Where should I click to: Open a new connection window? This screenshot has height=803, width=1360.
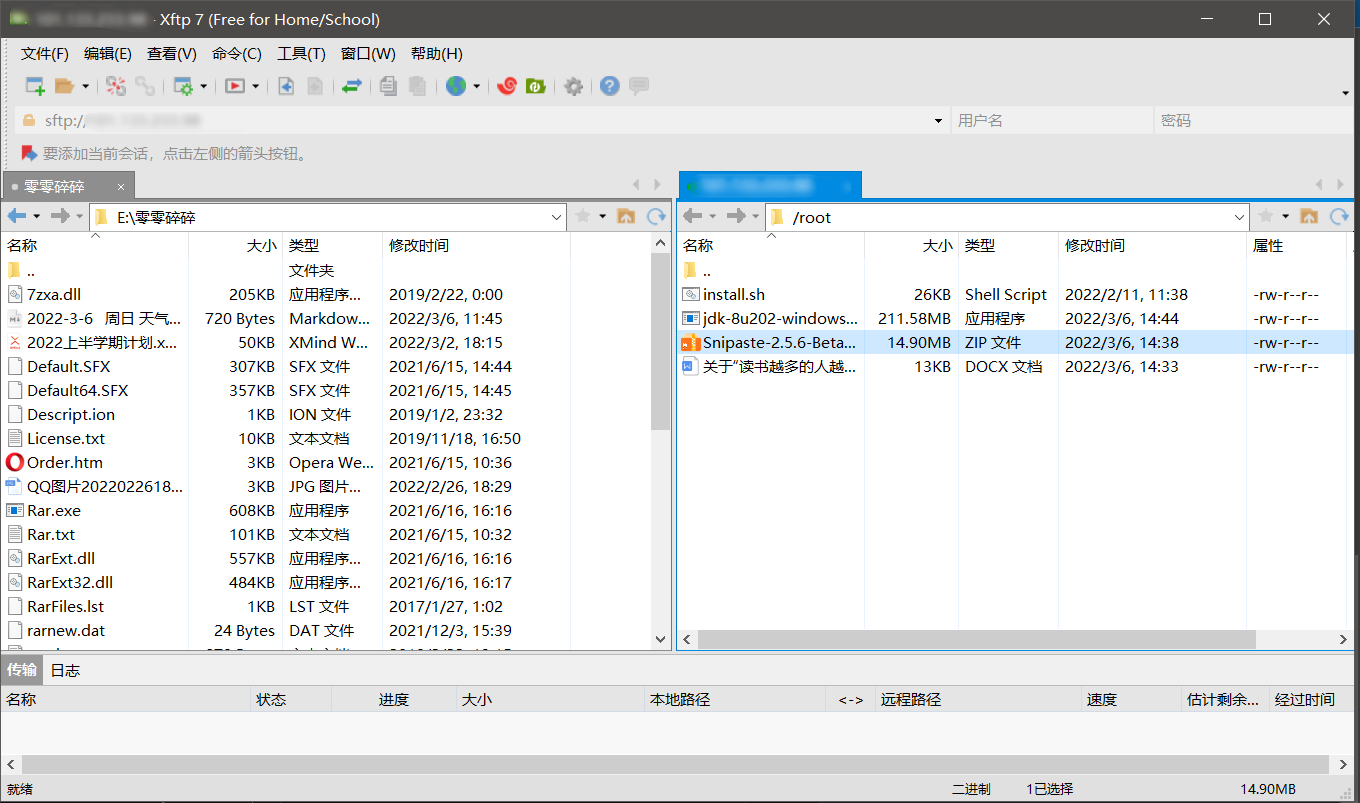point(34,86)
